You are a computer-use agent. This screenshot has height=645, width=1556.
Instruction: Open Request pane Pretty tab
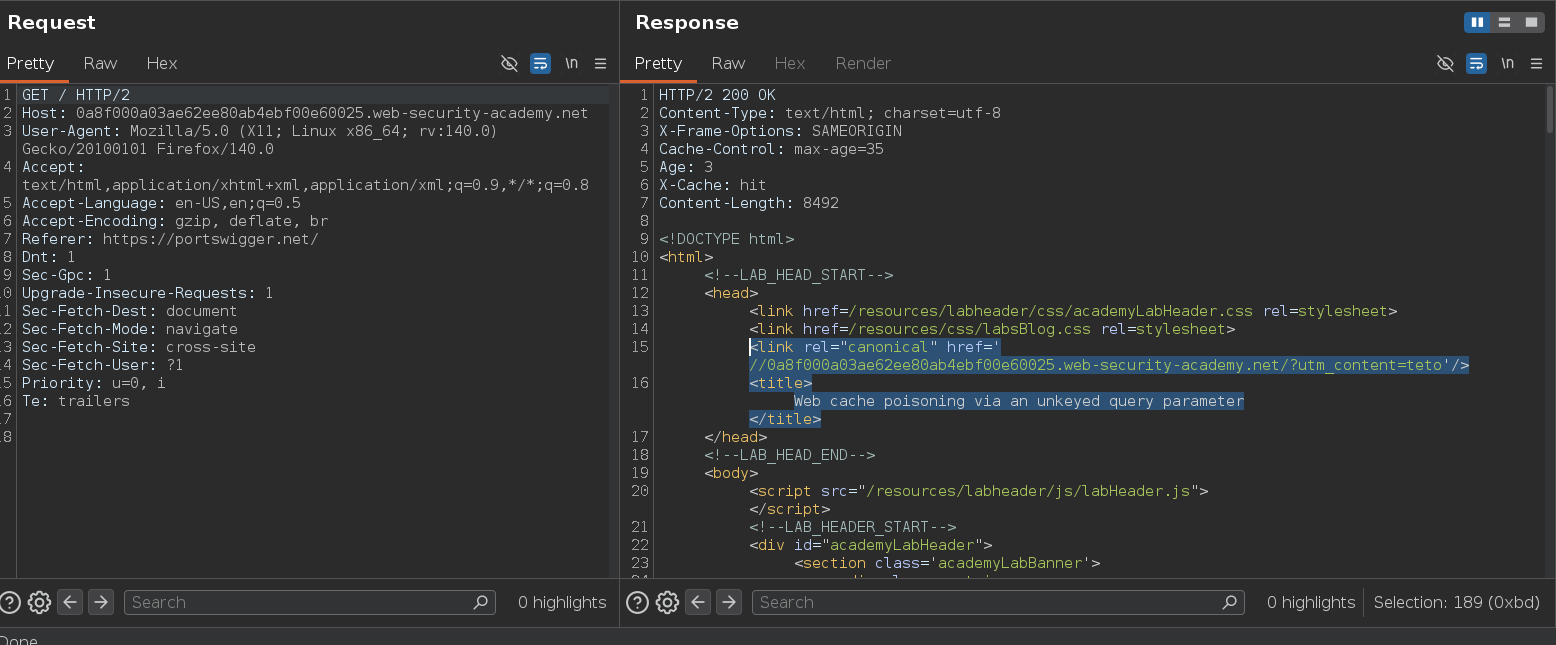[x=31, y=63]
